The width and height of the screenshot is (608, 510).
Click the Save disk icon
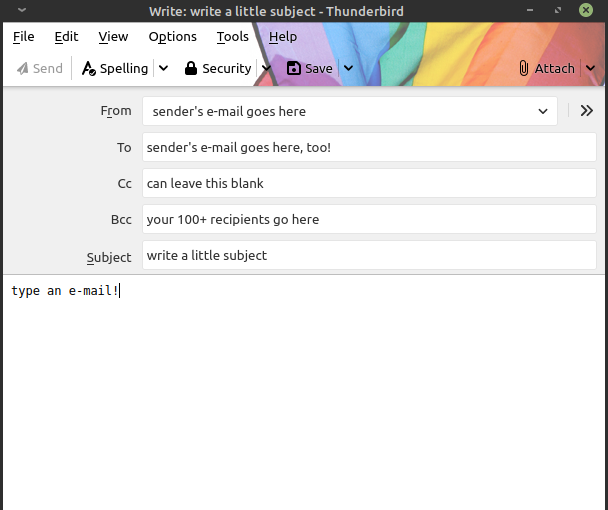coord(293,69)
